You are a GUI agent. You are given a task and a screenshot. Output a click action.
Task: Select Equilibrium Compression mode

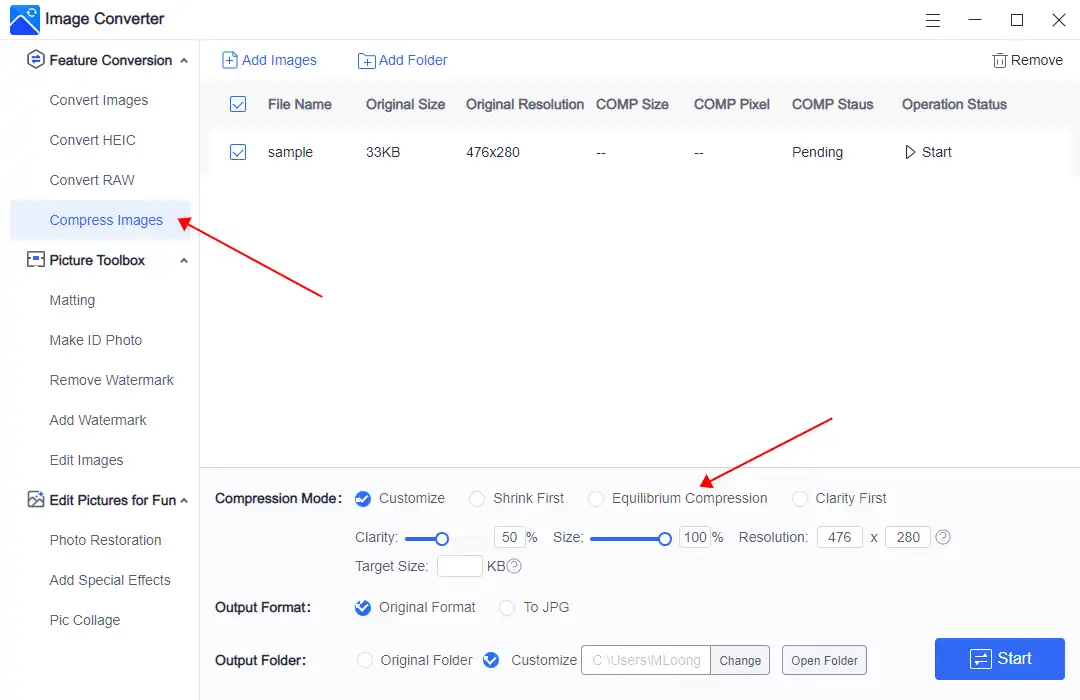point(596,499)
